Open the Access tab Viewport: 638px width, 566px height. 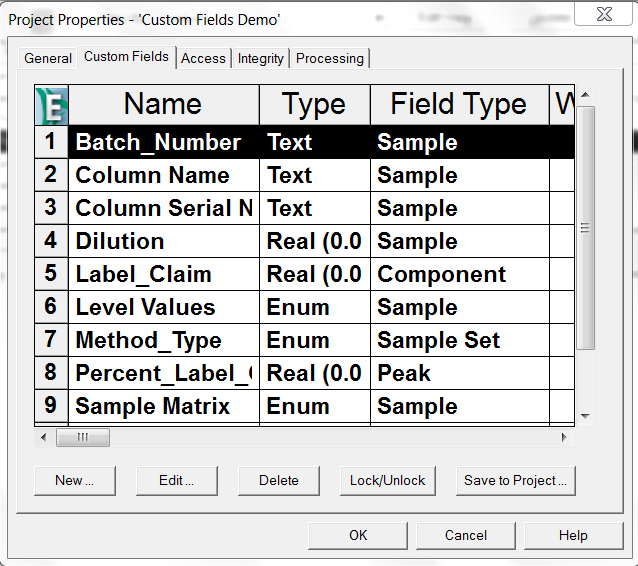pyautogui.click(x=203, y=58)
